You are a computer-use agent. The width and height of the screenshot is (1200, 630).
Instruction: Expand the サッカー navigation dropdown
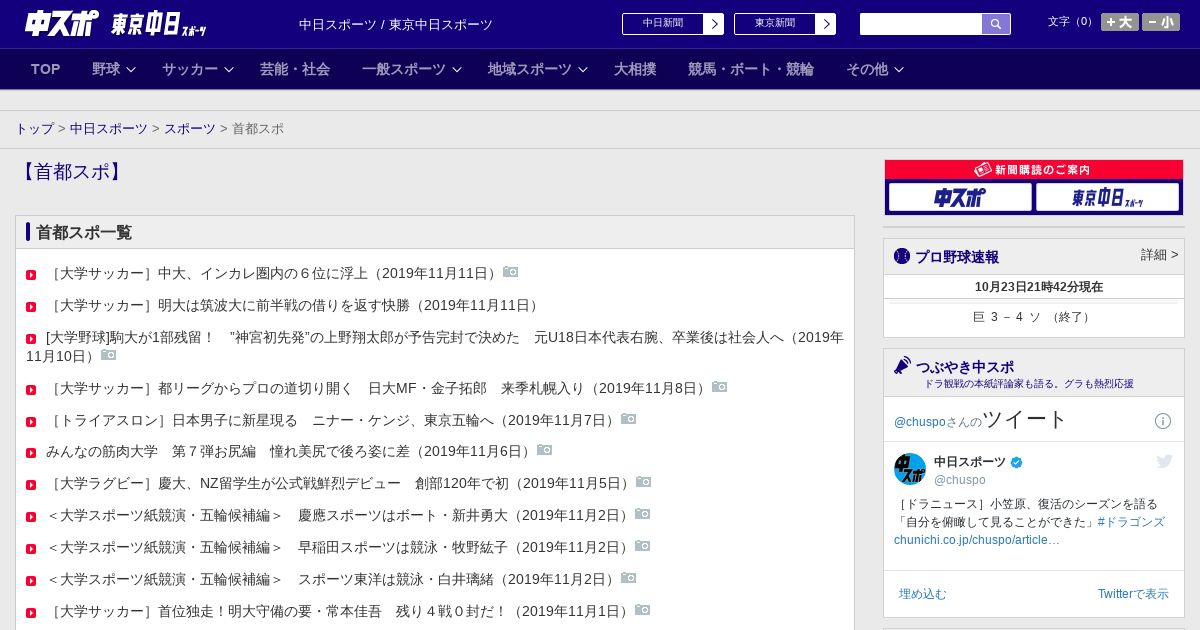tap(198, 69)
